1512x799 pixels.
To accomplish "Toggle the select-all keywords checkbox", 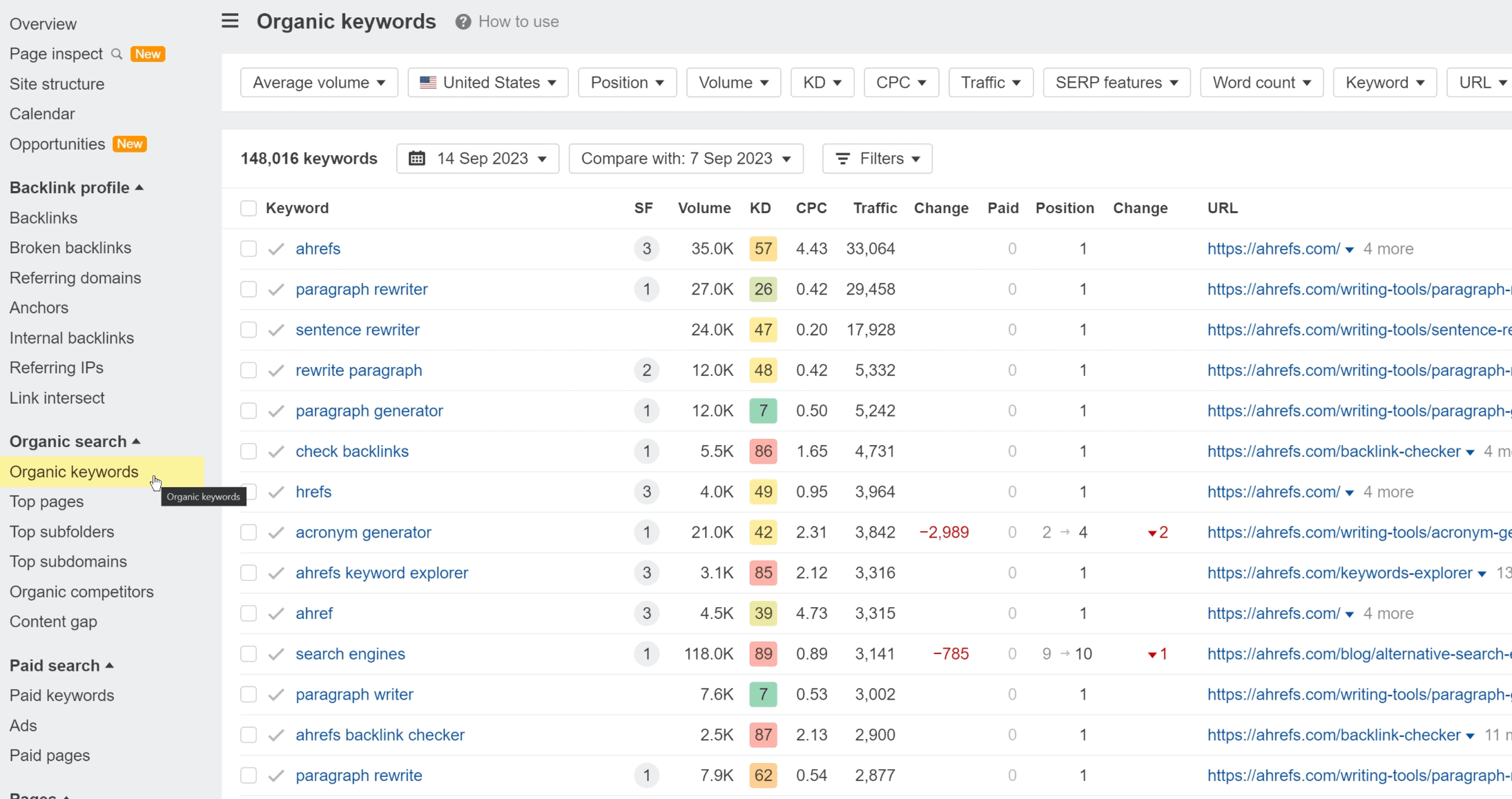I will click(x=249, y=208).
